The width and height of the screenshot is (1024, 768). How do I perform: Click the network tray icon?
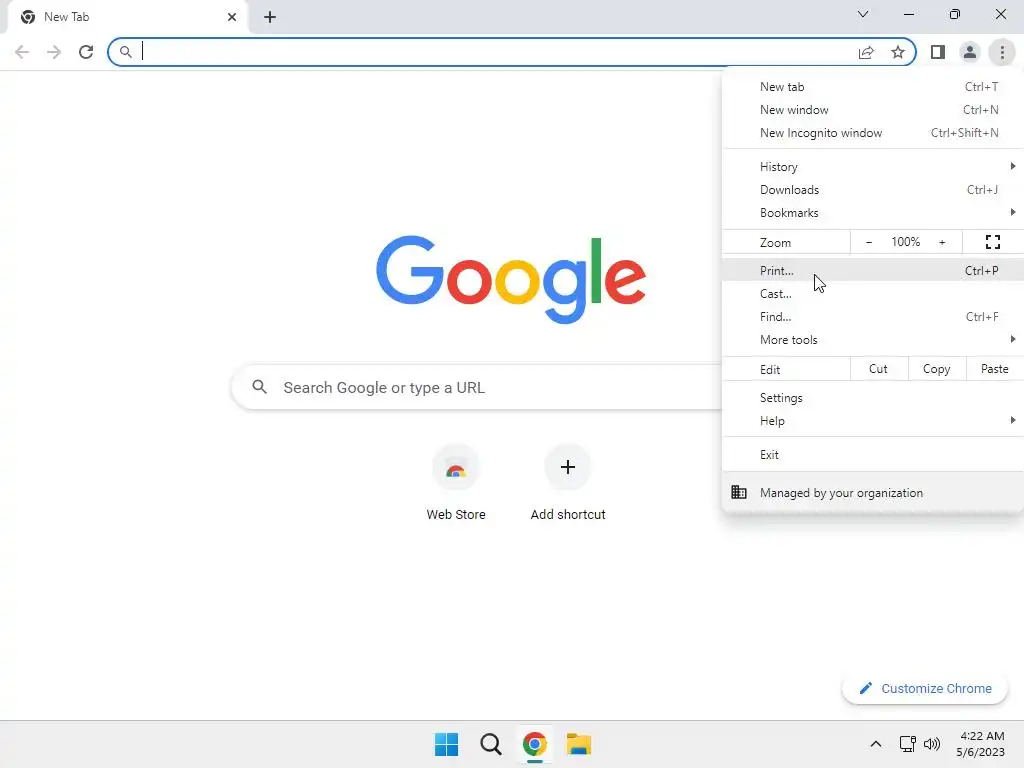[x=907, y=744]
